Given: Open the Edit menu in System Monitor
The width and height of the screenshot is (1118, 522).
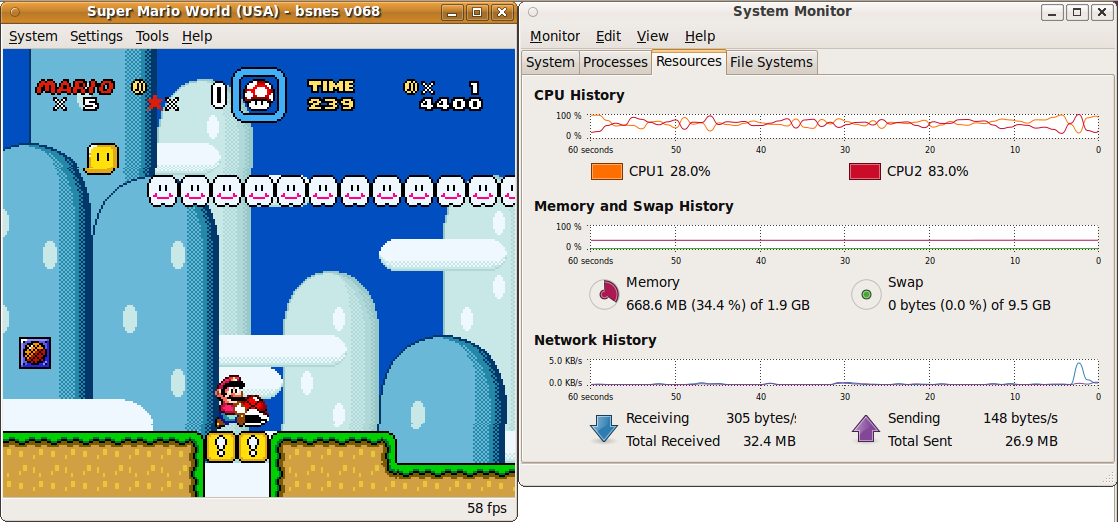Looking at the screenshot, I should click(608, 36).
